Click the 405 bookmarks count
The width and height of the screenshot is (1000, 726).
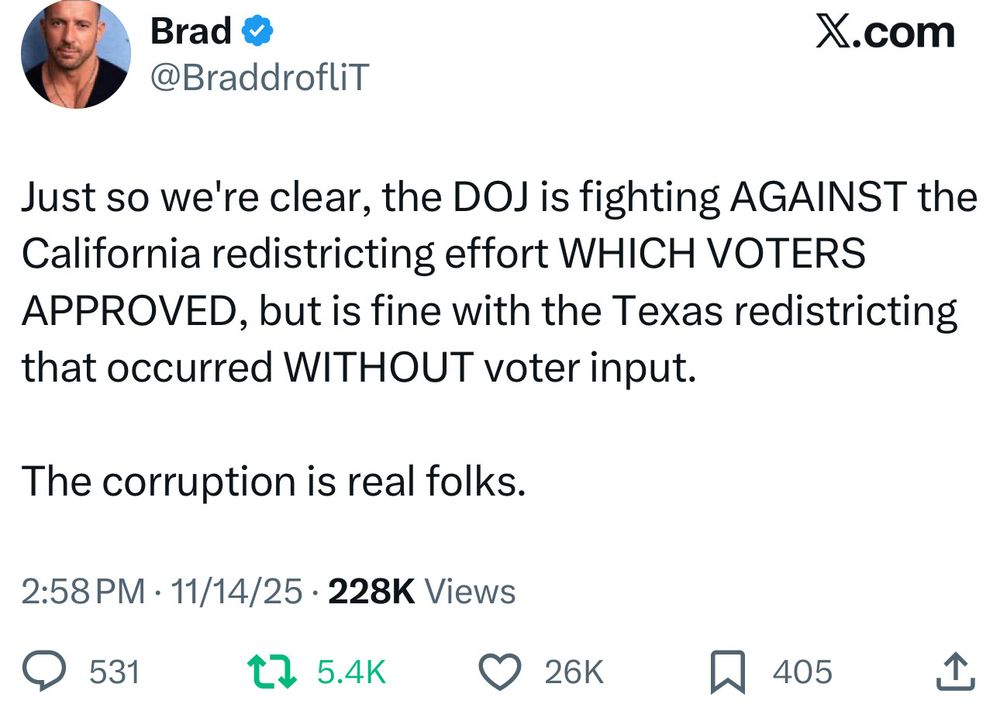802,672
